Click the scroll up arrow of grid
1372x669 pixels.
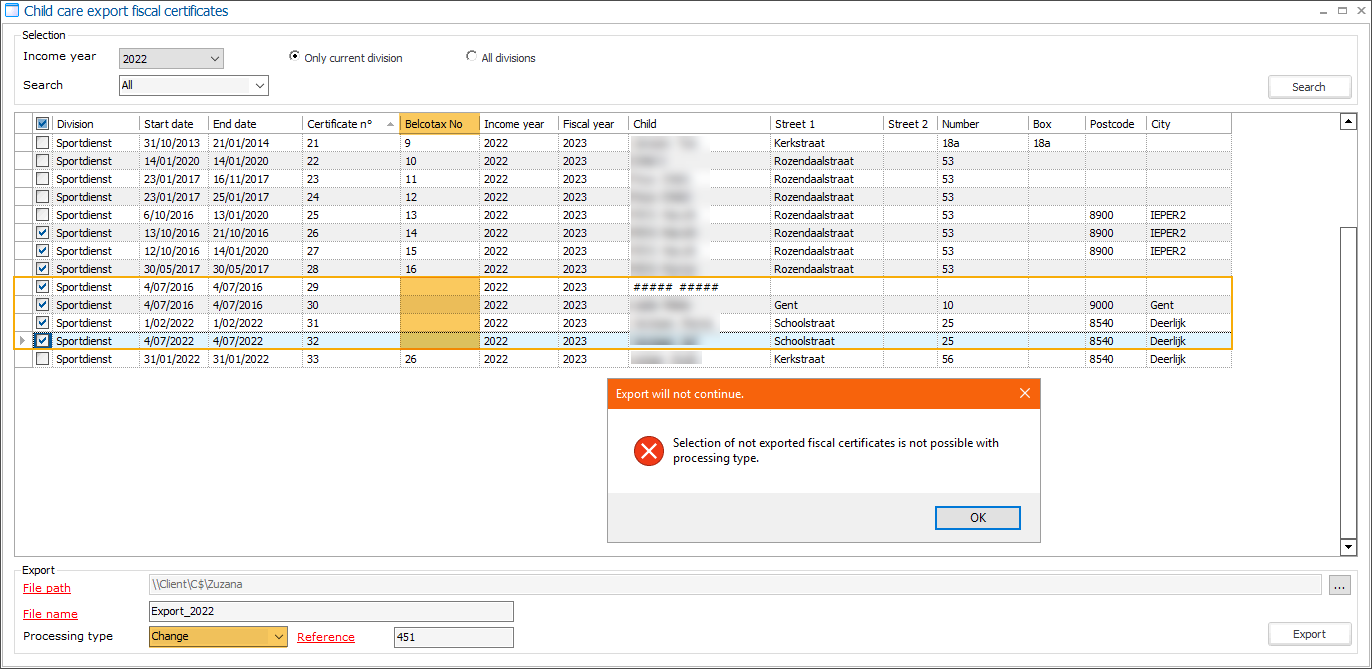click(1348, 122)
